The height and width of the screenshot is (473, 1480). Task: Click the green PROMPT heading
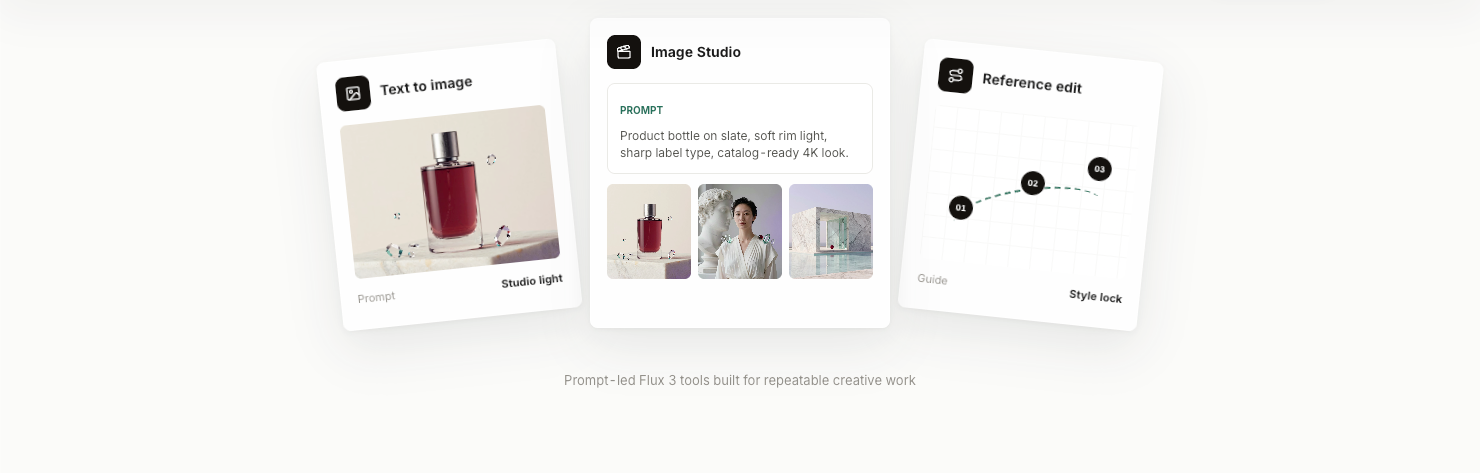coord(641,110)
